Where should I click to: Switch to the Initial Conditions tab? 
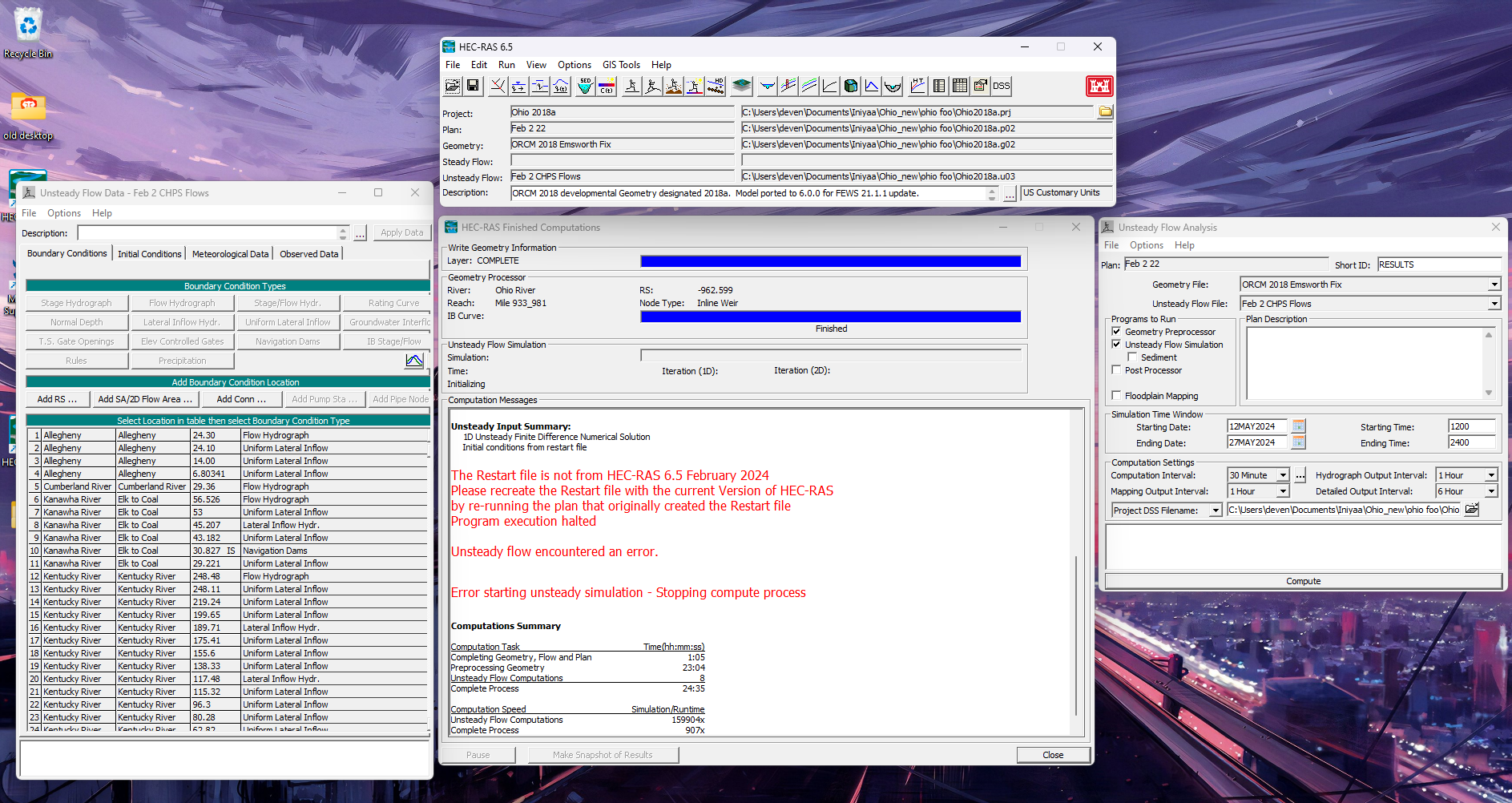point(150,253)
